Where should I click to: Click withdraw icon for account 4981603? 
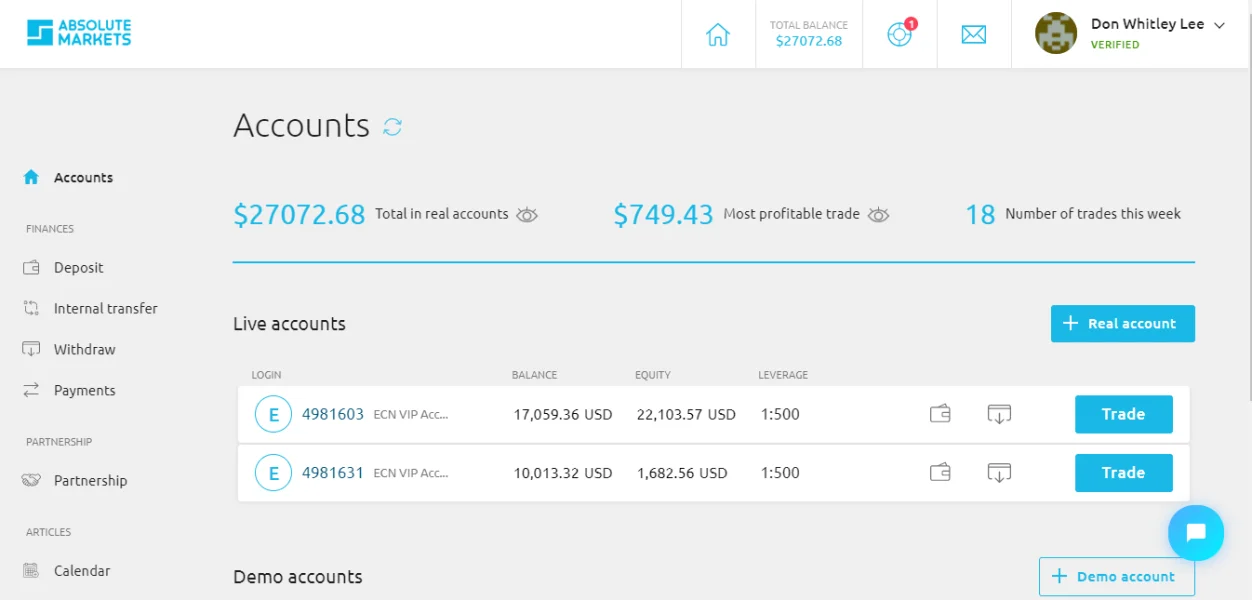click(x=999, y=414)
